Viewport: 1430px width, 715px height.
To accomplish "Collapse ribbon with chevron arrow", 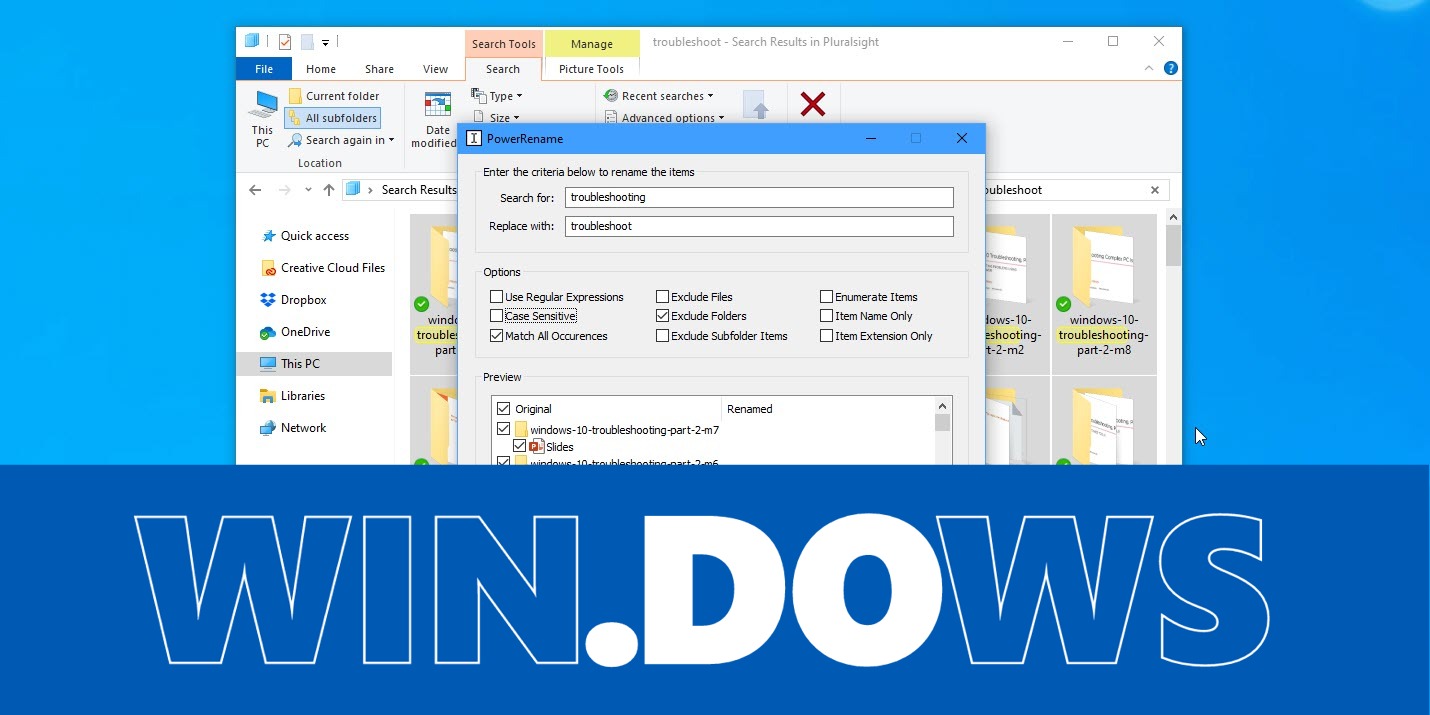I will click(1149, 69).
